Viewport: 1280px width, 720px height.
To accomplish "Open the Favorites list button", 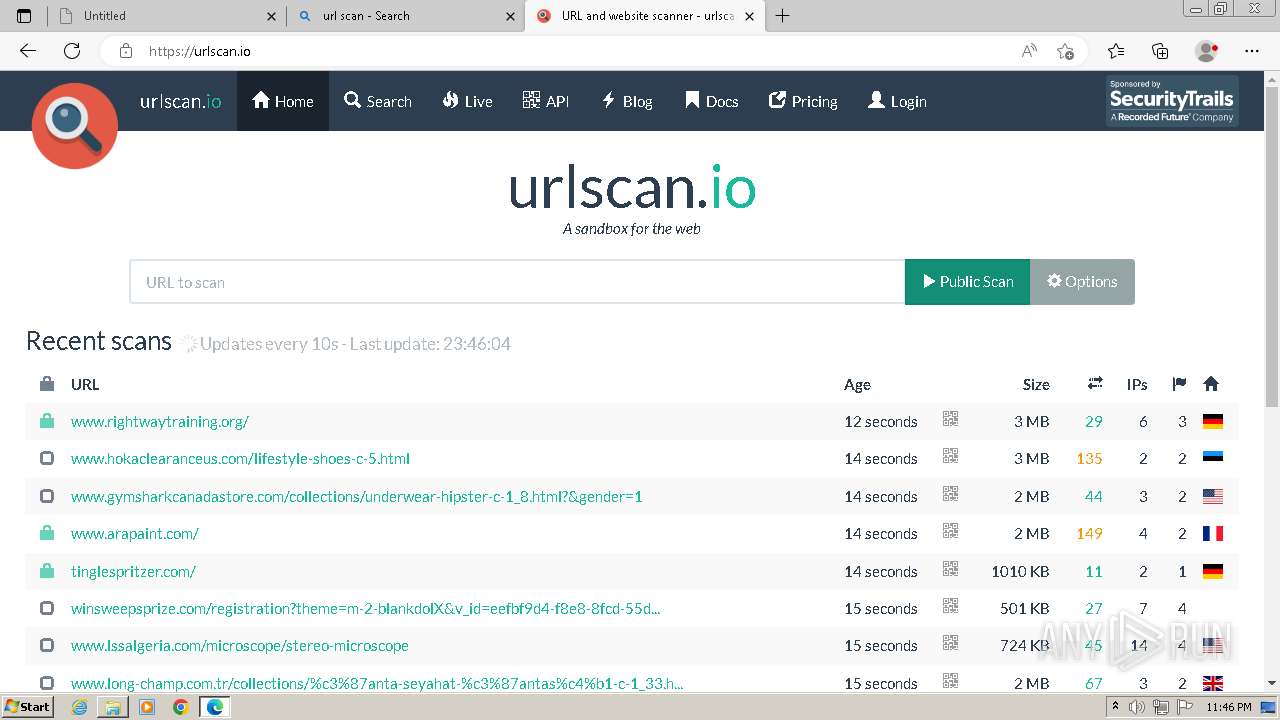I will click(x=1116, y=51).
